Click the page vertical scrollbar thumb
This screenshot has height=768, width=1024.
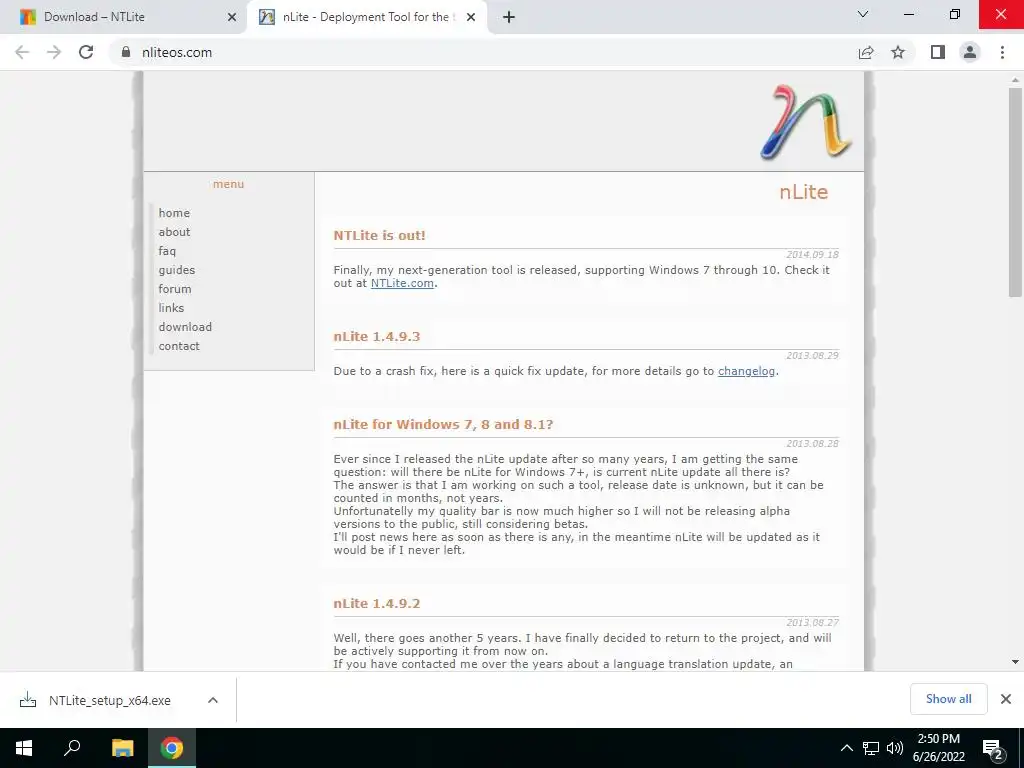[1015, 193]
